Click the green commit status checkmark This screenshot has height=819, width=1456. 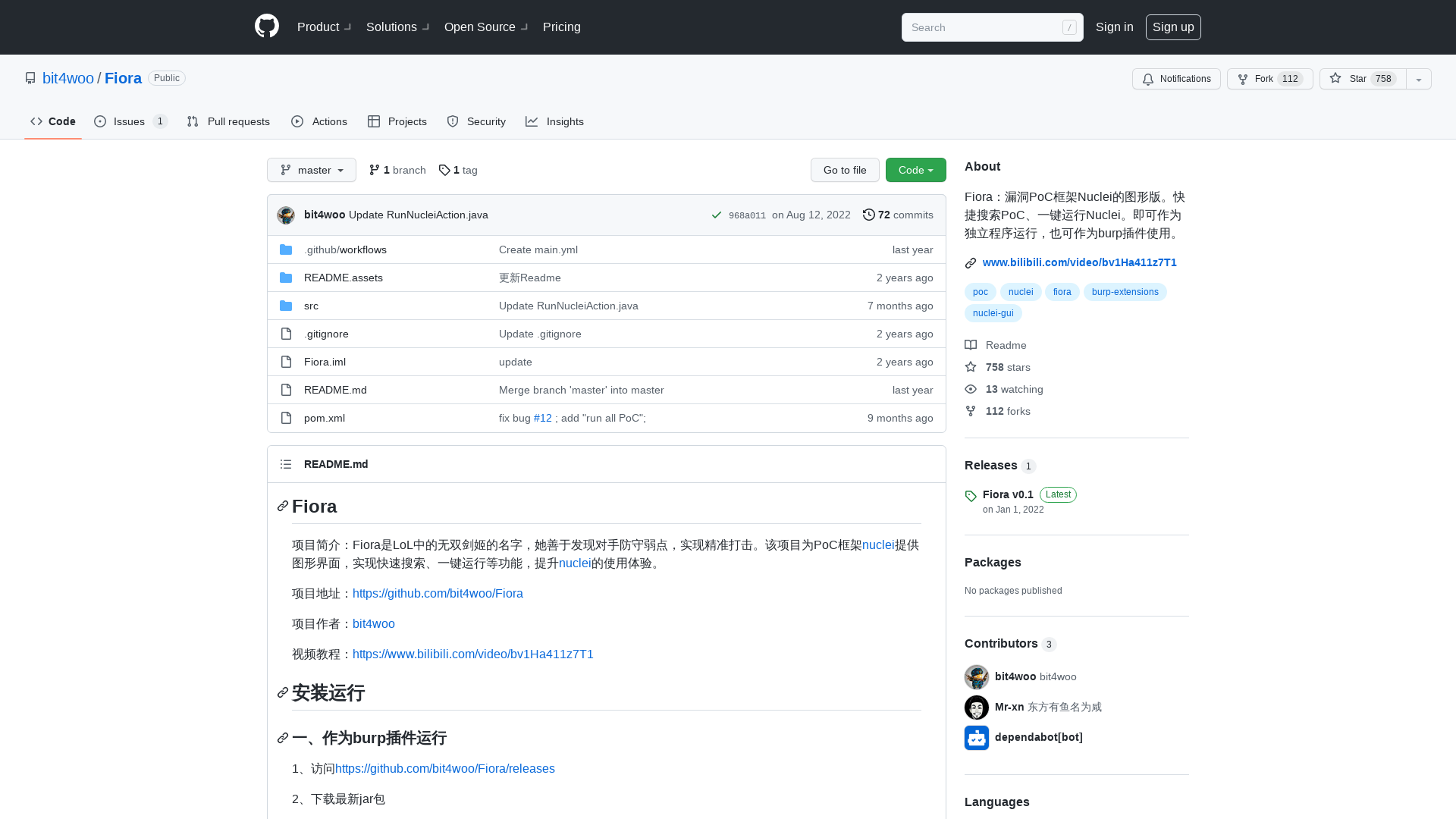[717, 215]
